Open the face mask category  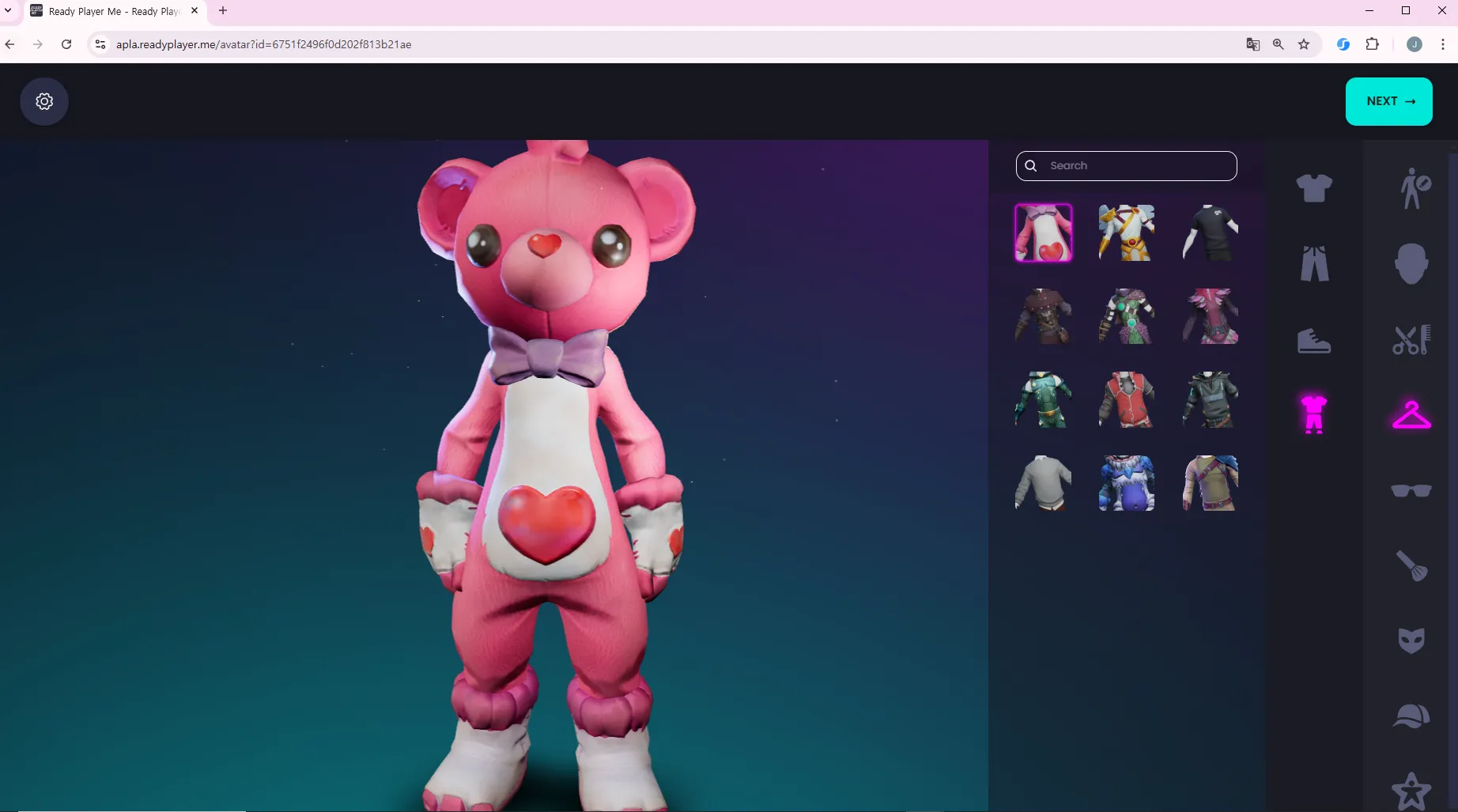1411,640
